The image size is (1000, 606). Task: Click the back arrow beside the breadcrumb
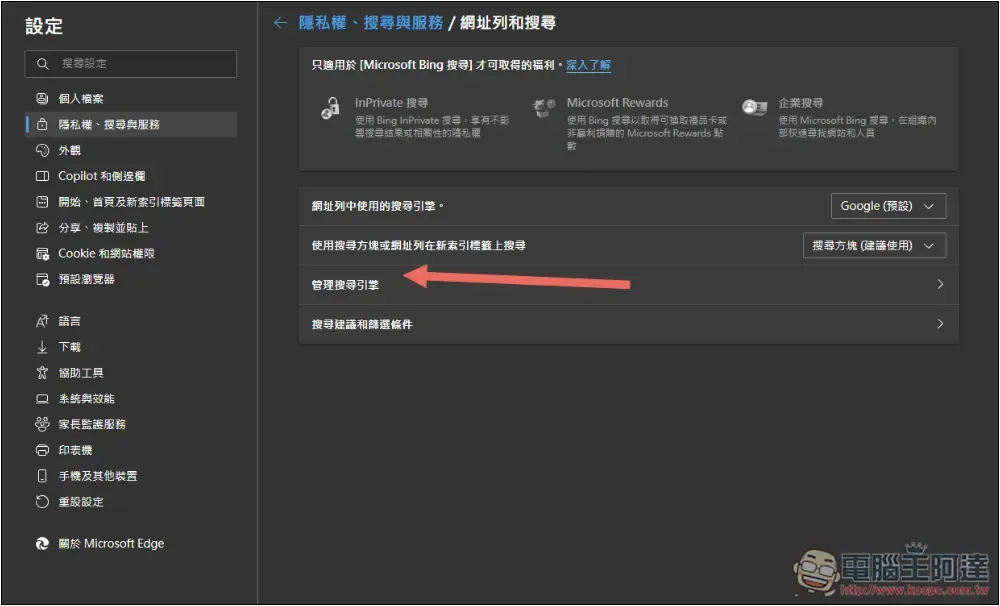click(280, 23)
